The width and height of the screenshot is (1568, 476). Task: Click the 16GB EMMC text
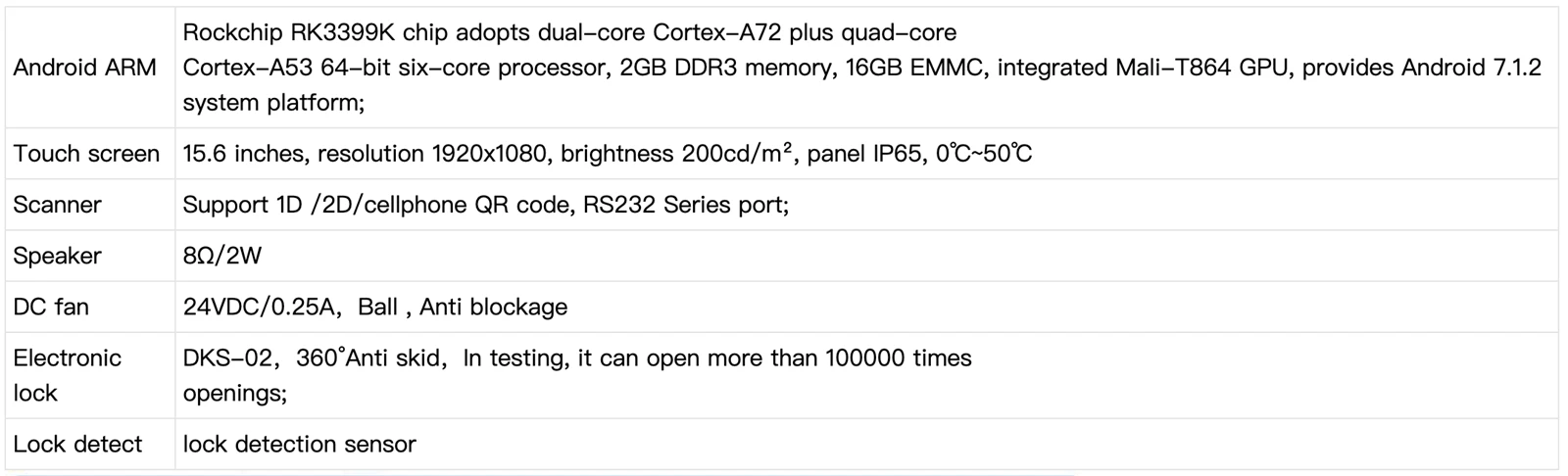tap(913, 68)
